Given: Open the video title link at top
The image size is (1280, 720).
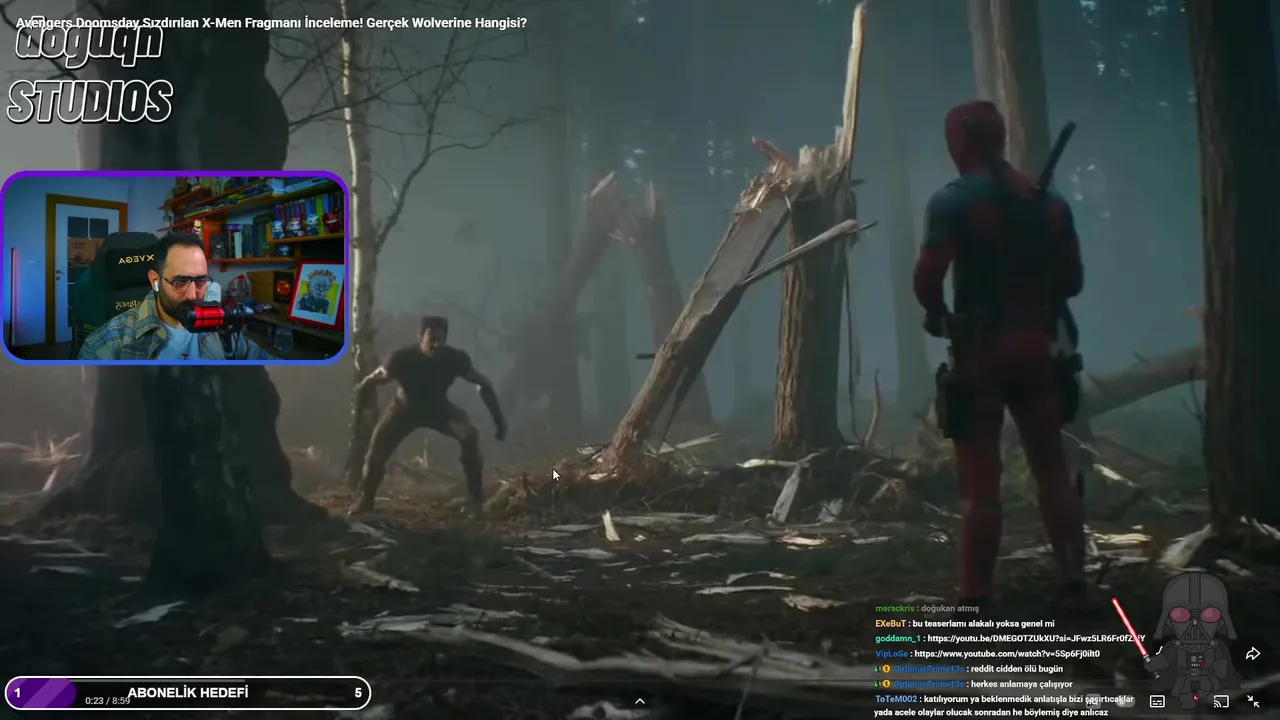Looking at the screenshot, I should point(271,22).
